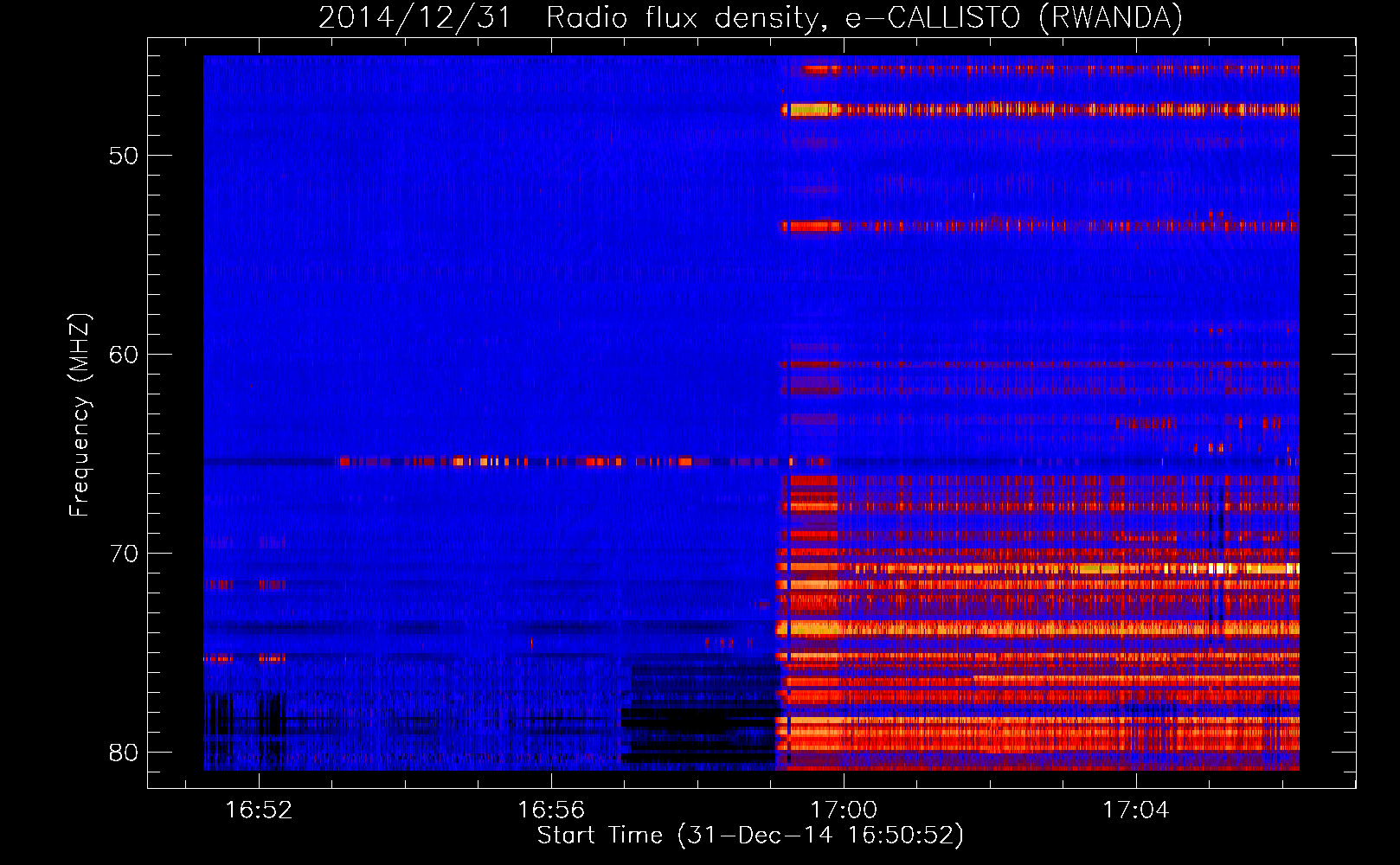Screen dimensions: 1400x865
Task: Click the plot title 'Radio flux density, e-CALLISTO (RWANDA)'
Action: (x=864, y=17)
